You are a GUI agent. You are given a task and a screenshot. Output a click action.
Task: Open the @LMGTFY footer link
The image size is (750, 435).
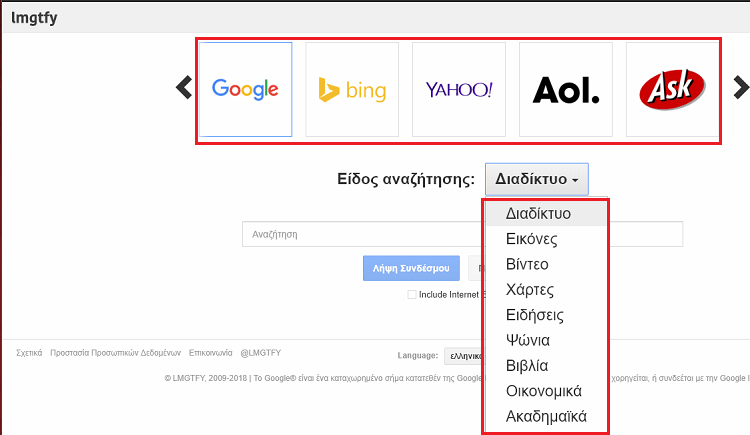point(261,353)
